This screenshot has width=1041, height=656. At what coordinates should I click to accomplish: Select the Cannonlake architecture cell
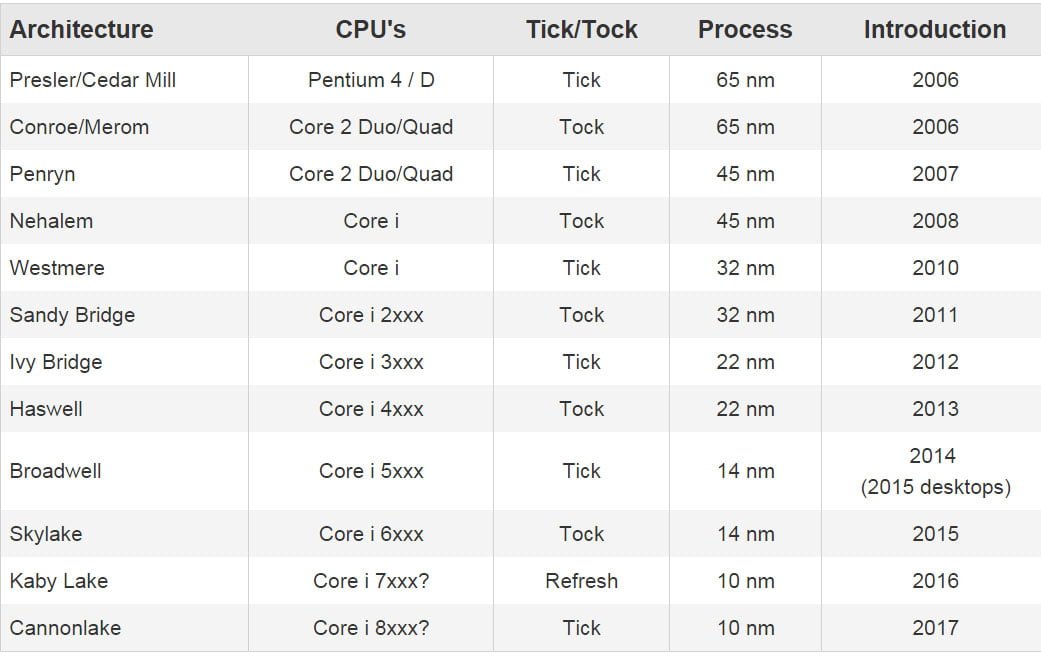point(65,628)
